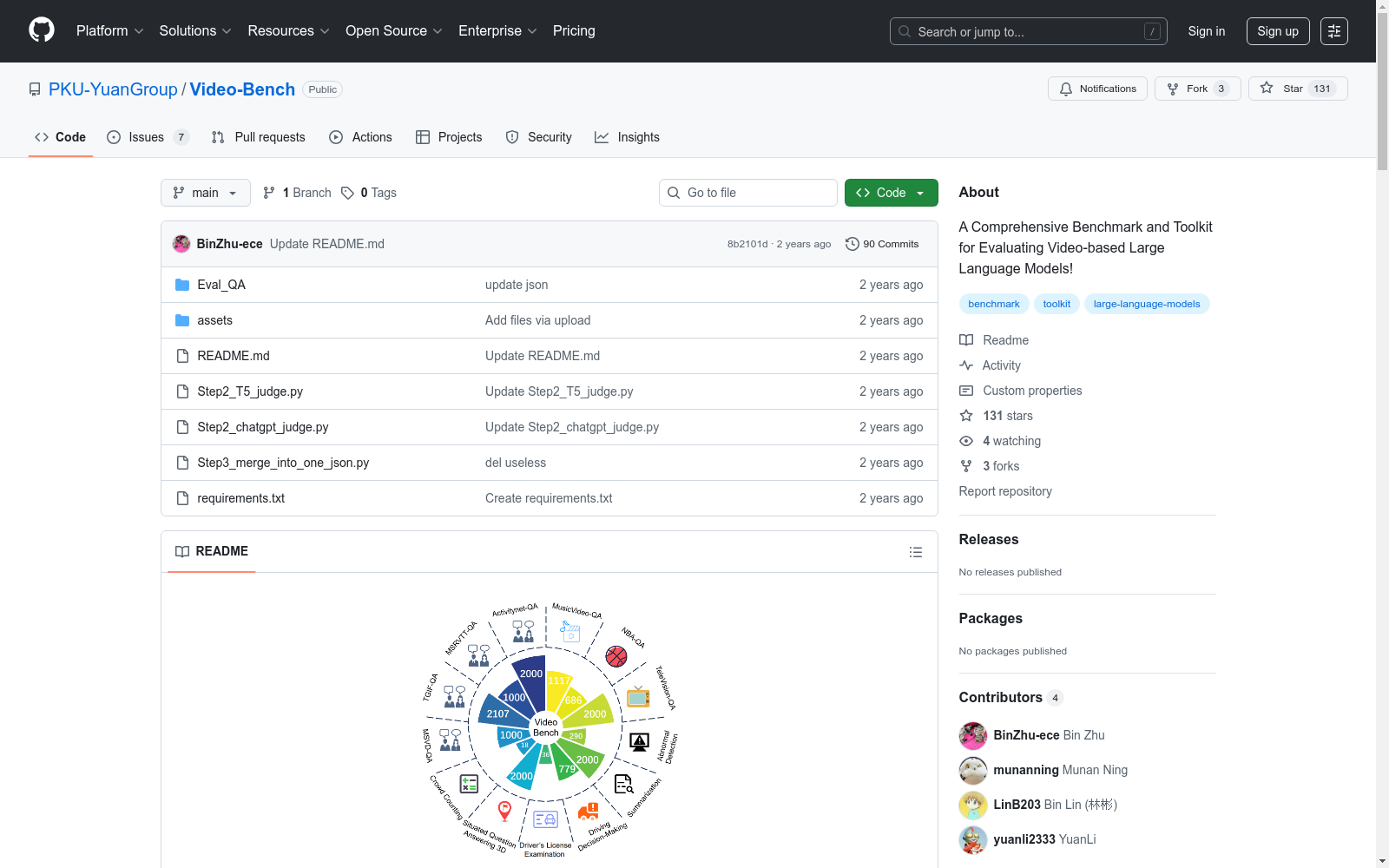Click the tag icon next to 0 Tags
Screen dimensions: 1389x868
click(x=347, y=193)
